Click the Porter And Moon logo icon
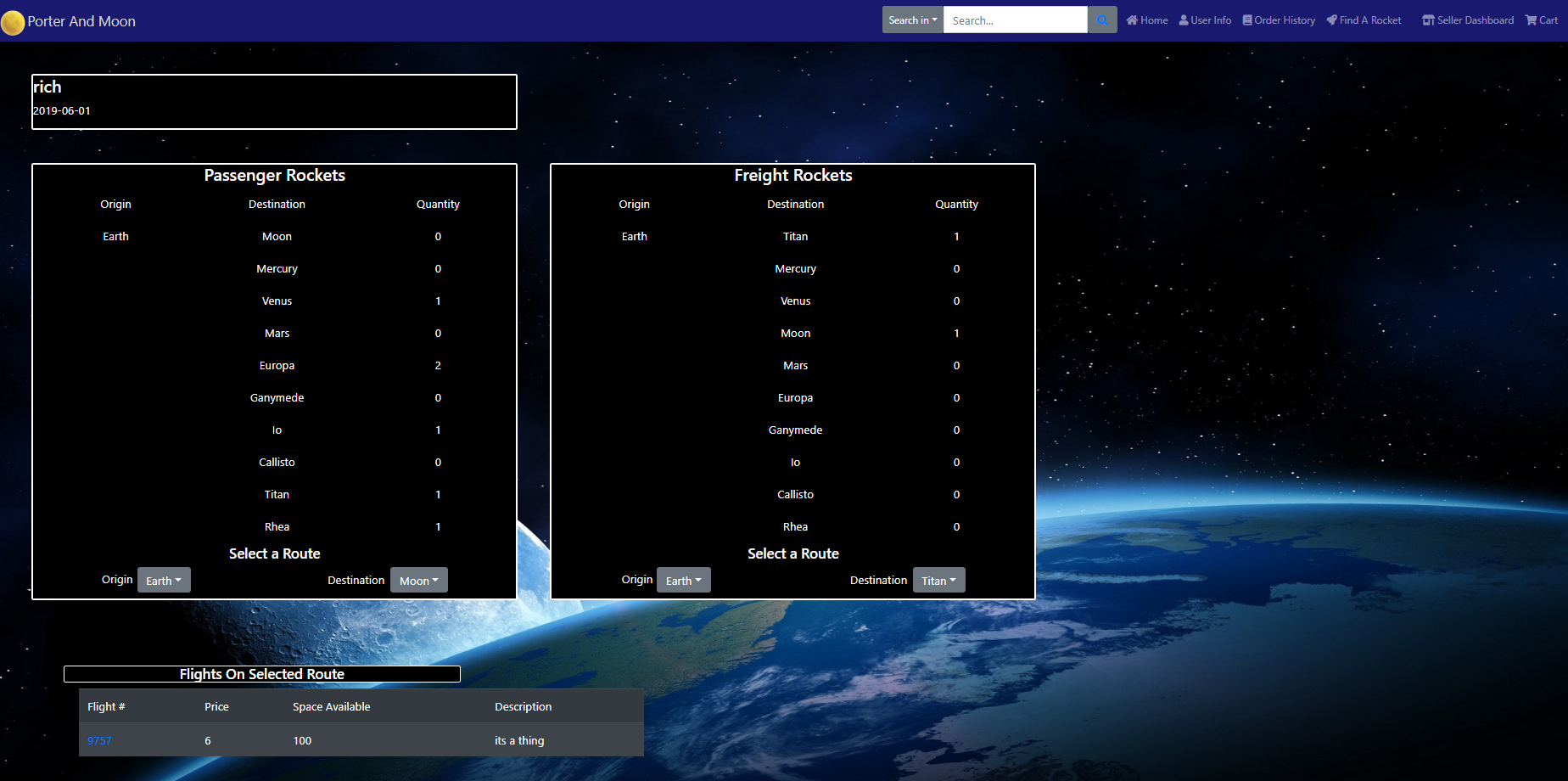The height and width of the screenshot is (781, 1568). pyautogui.click(x=13, y=22)
